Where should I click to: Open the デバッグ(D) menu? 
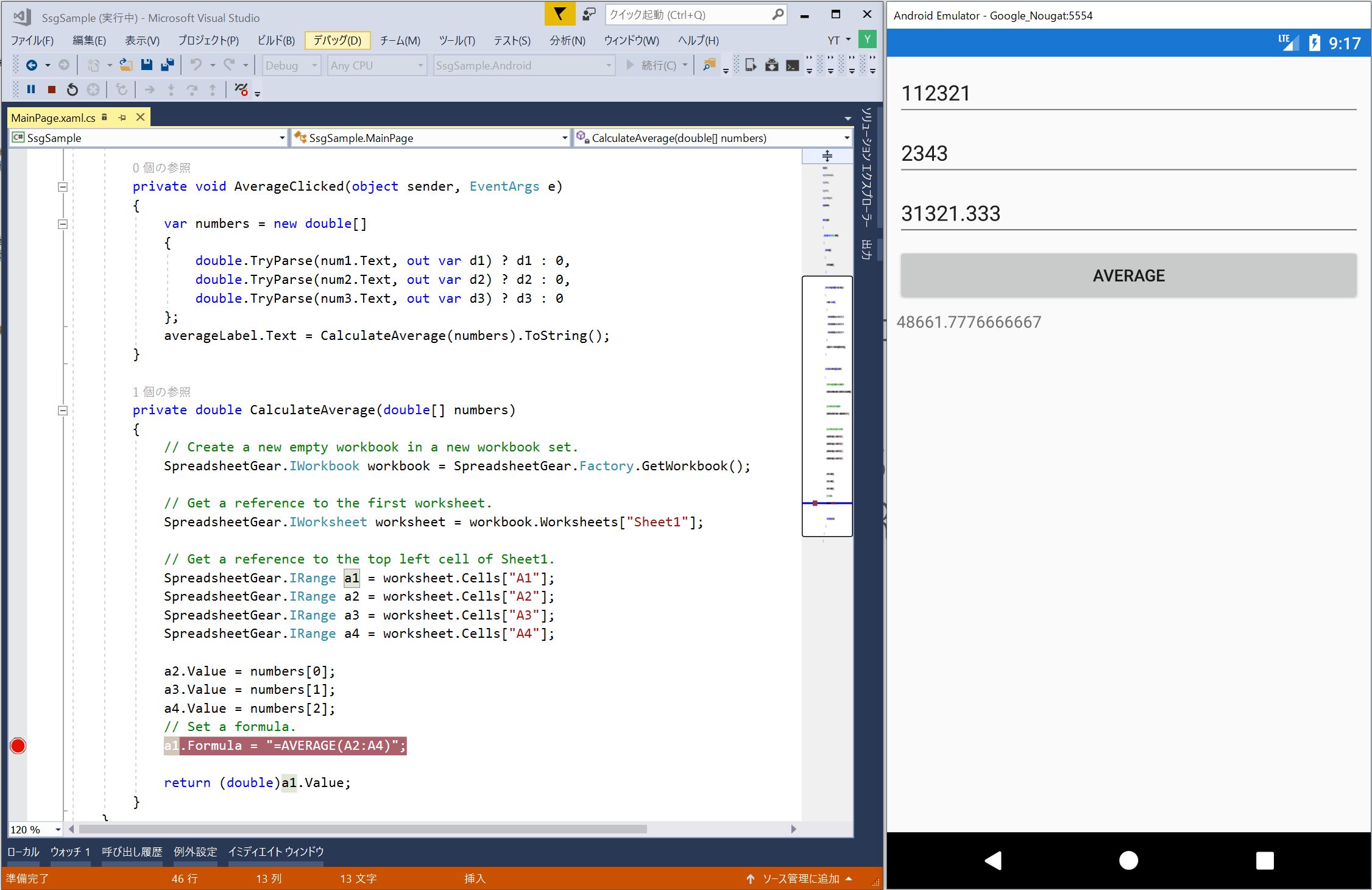click(337, 40)
